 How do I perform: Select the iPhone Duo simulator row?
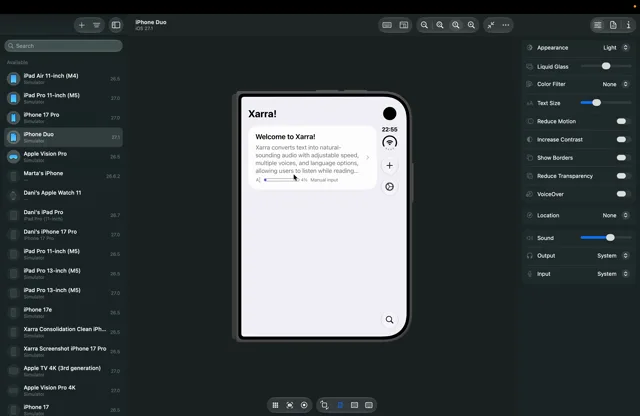pyautogui.click(x=63, y=137)
